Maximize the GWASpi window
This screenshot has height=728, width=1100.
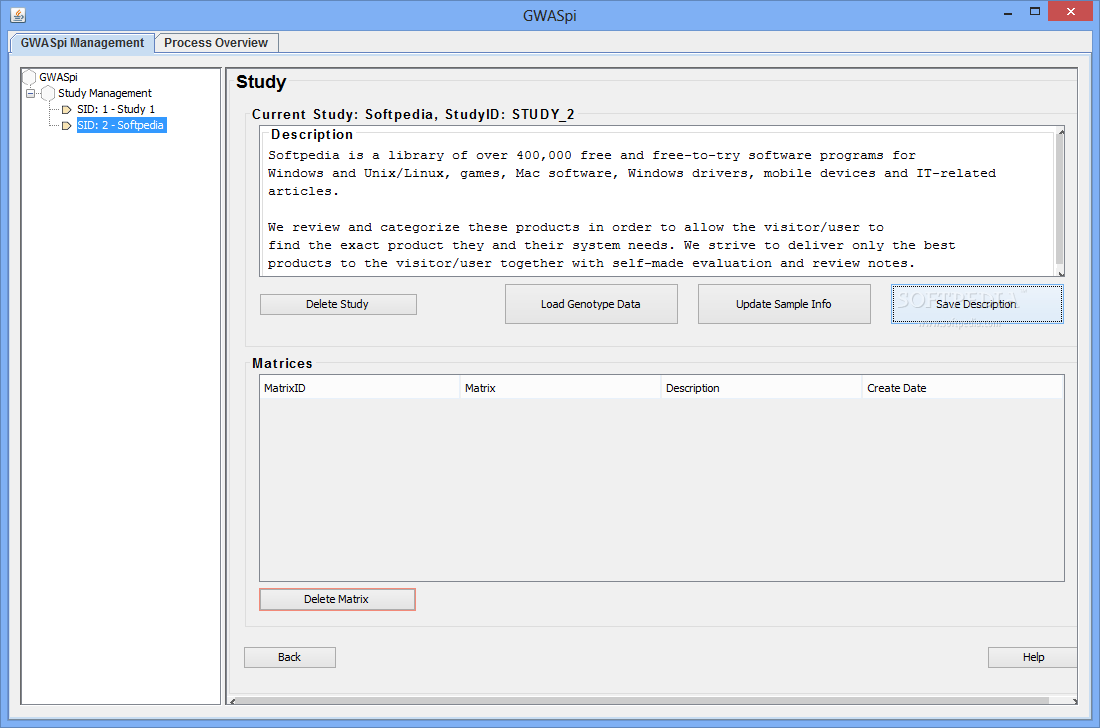click(x=1035, y=12)
